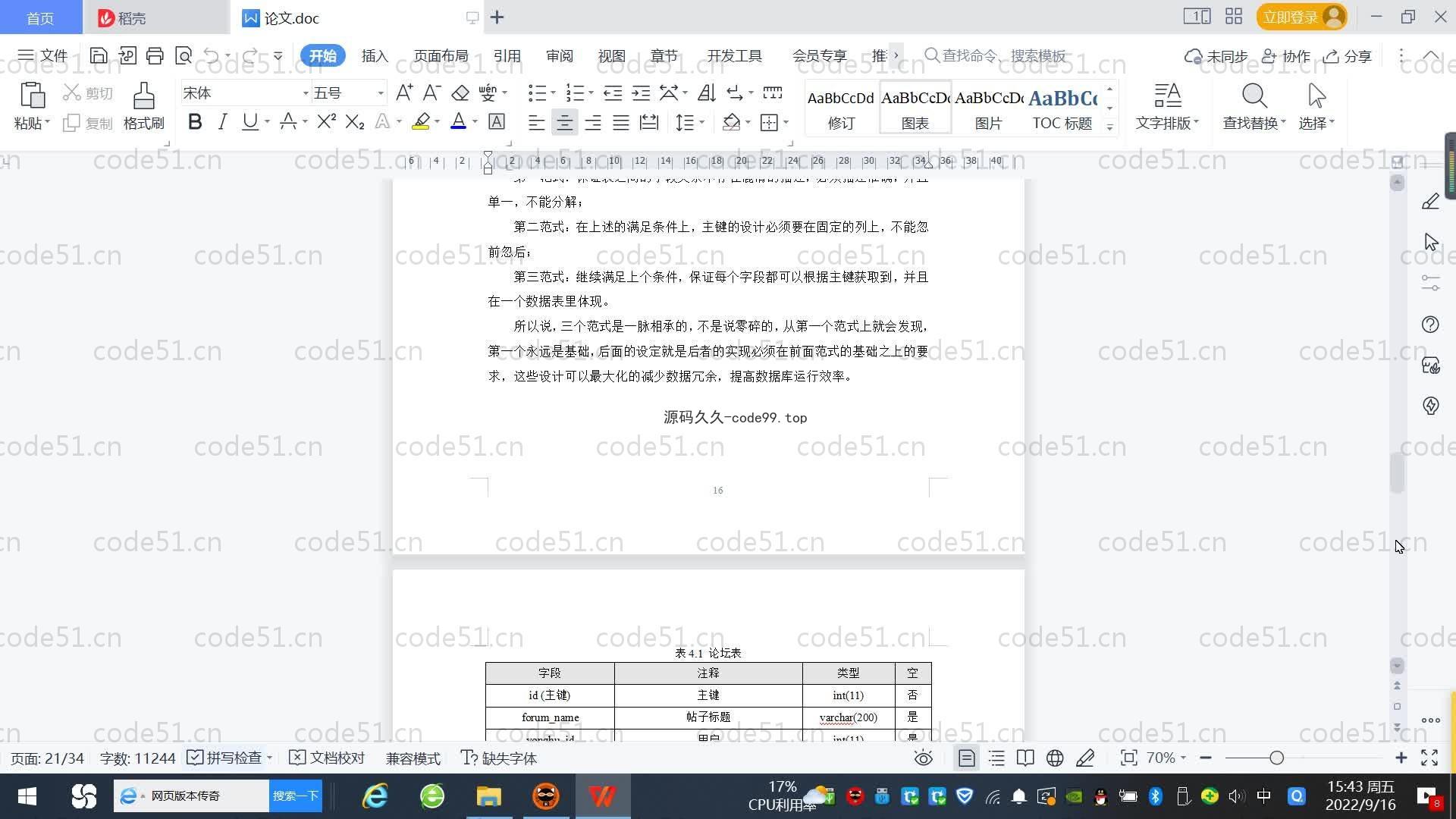The height and width of the screenshot is (819, 1456).
Task: Expand quick access toolbar options
Action: [x=278, y=55]
